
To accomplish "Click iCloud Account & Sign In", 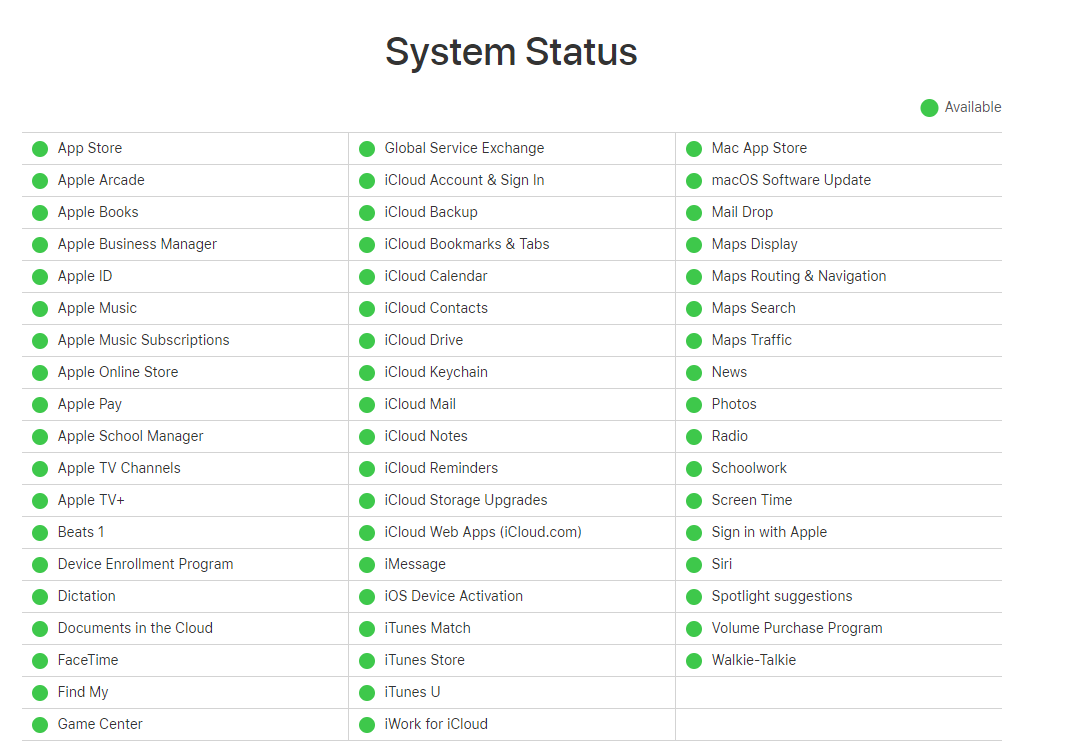I will (x=464, y=180).
